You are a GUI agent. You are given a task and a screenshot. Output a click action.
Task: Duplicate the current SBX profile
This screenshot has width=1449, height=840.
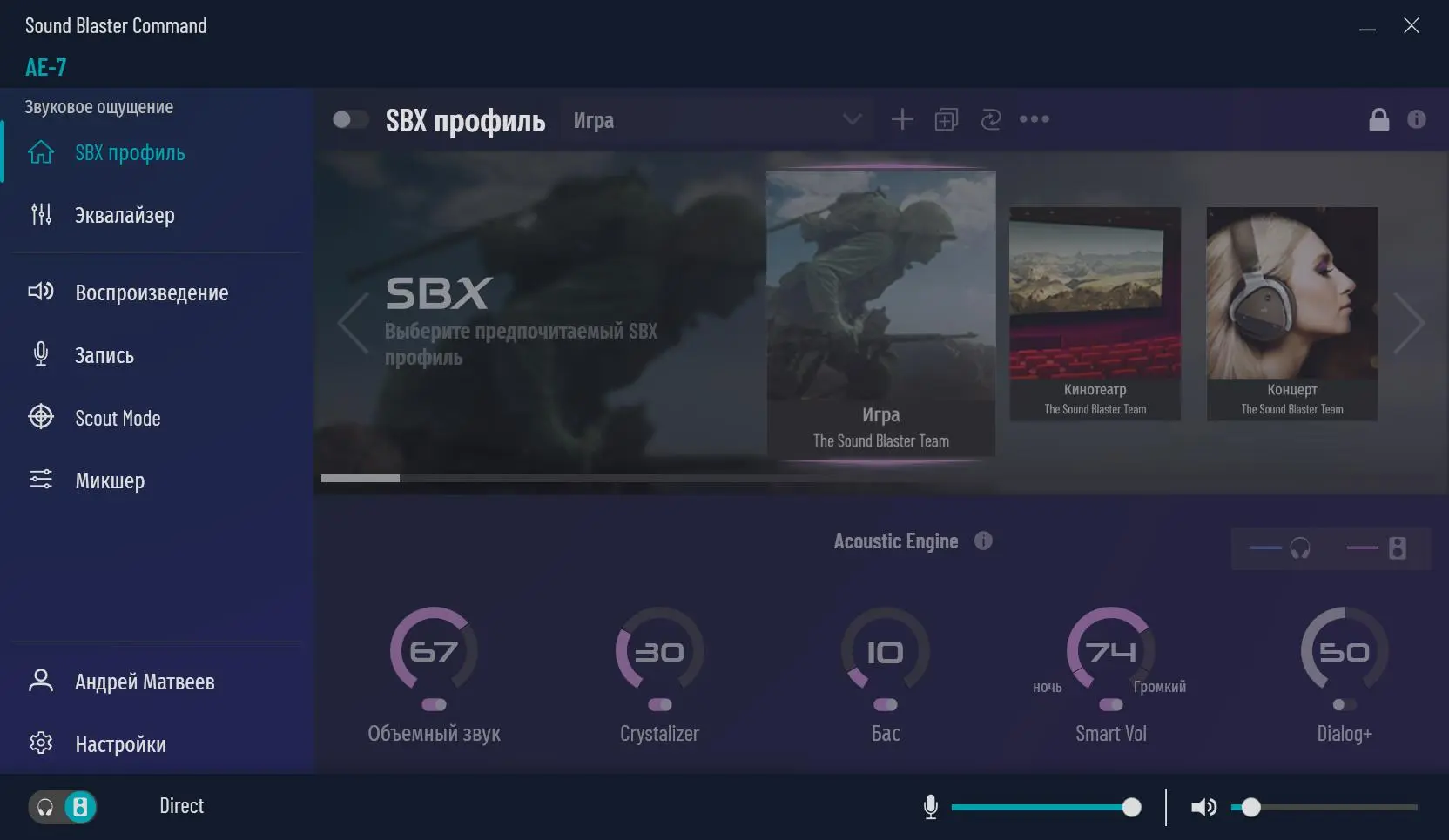[x=947, y=119]
